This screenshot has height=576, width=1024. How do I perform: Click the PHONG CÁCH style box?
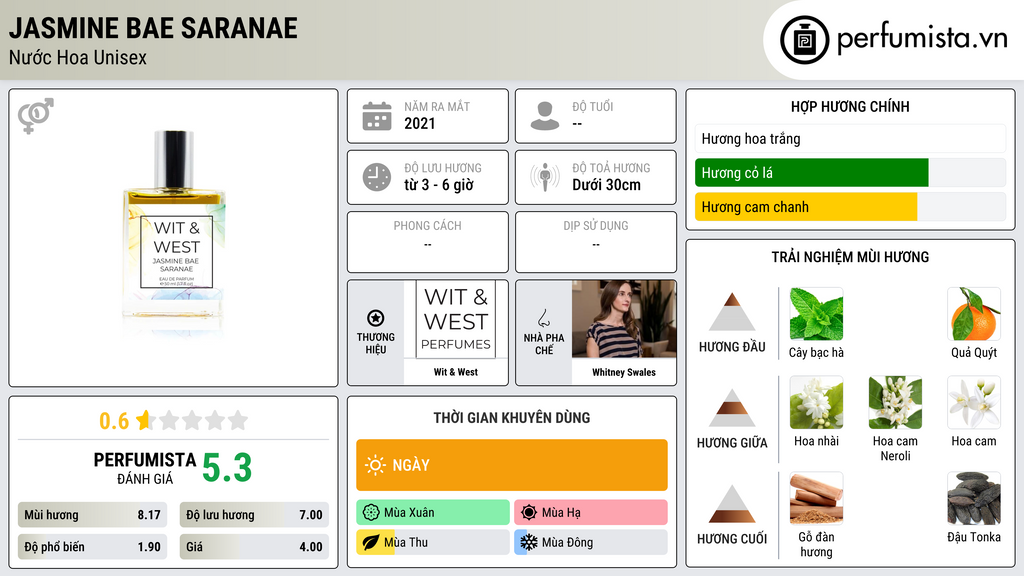click(x=428, y=242)
